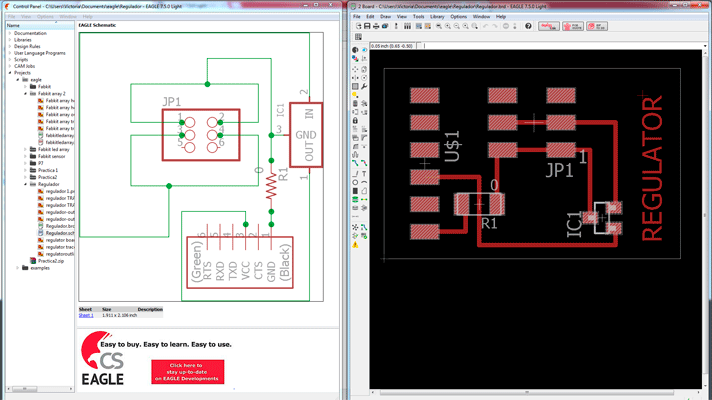Select the examples folder

36,268
